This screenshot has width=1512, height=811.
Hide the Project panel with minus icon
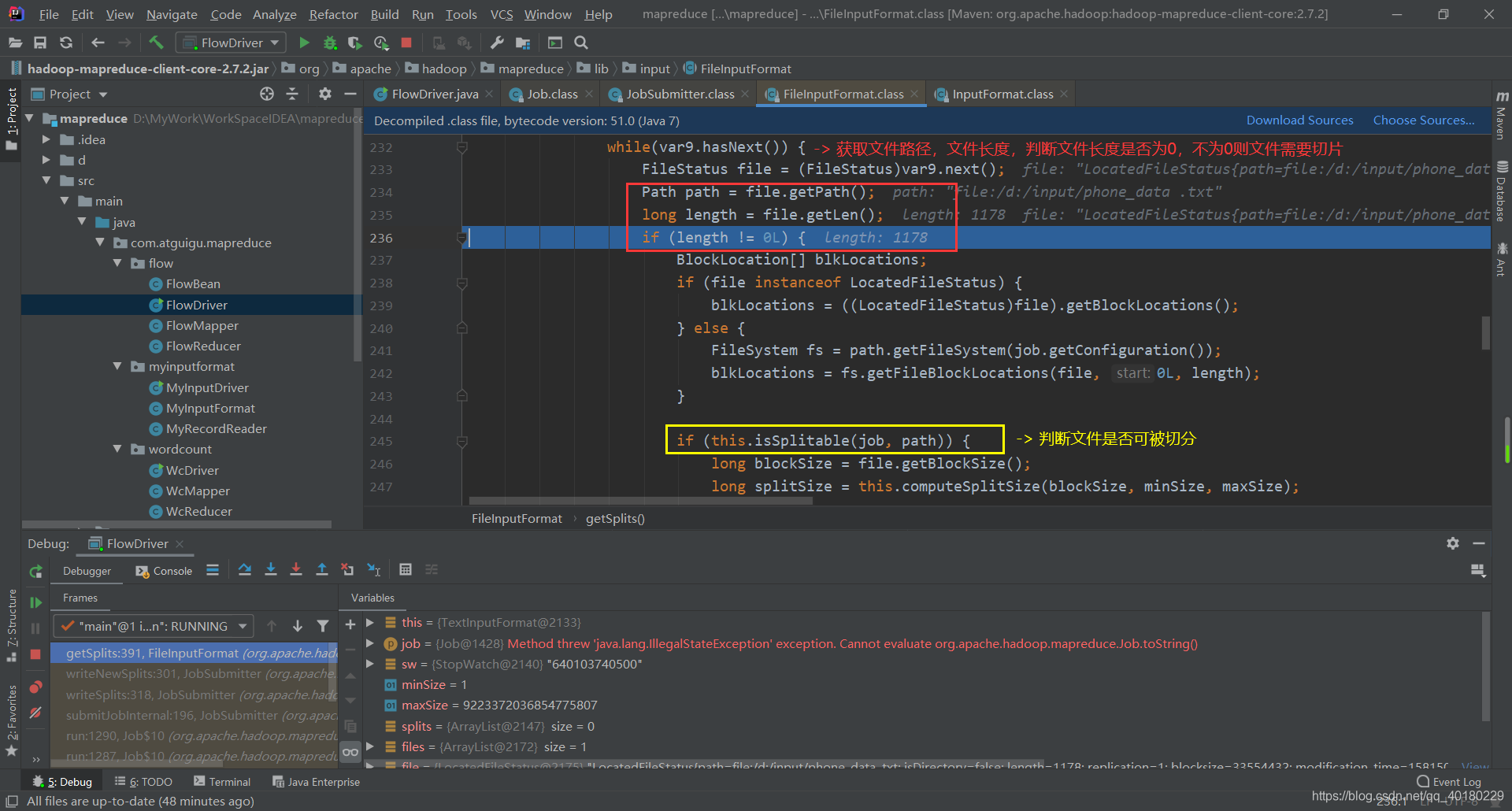(350, 94)
